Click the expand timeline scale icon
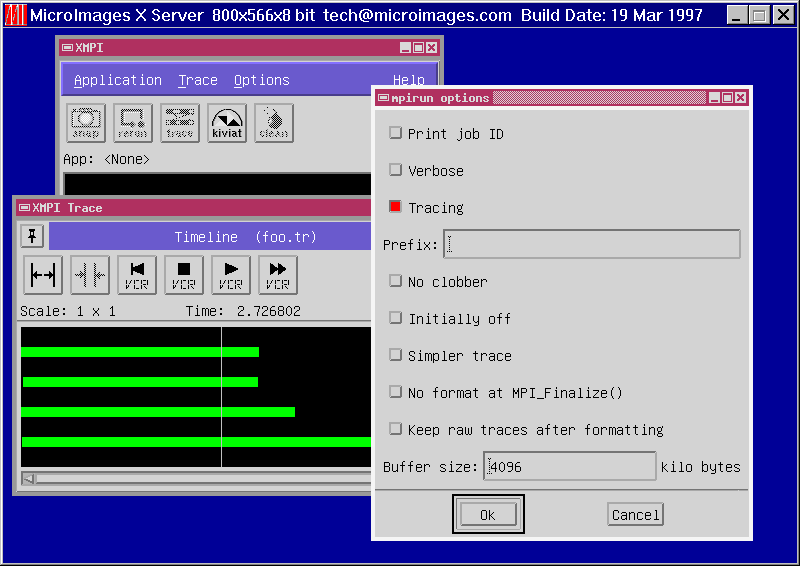The width and height of the screenshot is (800, 566). (43, 275)
